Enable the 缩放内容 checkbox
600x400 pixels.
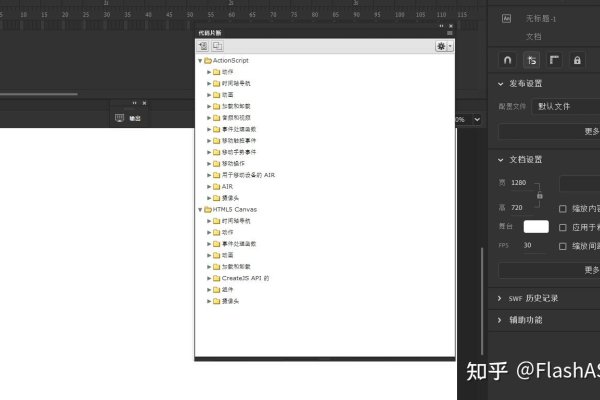point(562,209)
